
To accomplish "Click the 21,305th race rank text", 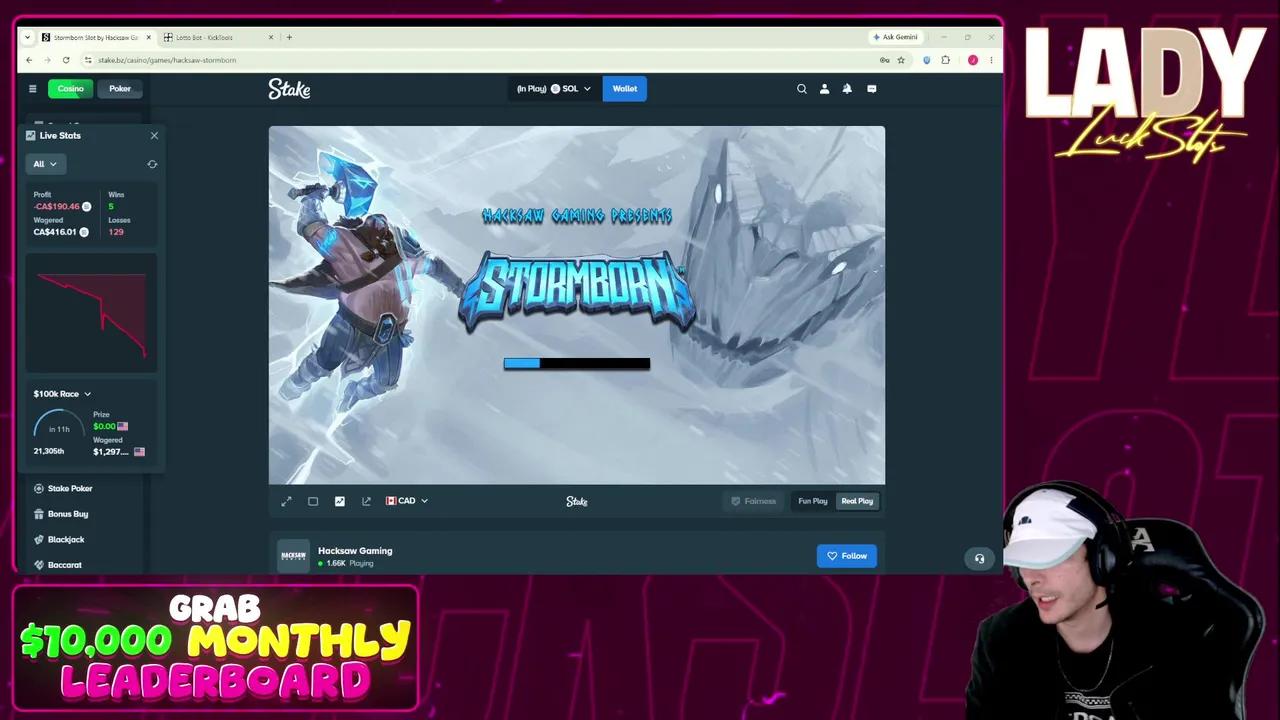I will 48,451.
